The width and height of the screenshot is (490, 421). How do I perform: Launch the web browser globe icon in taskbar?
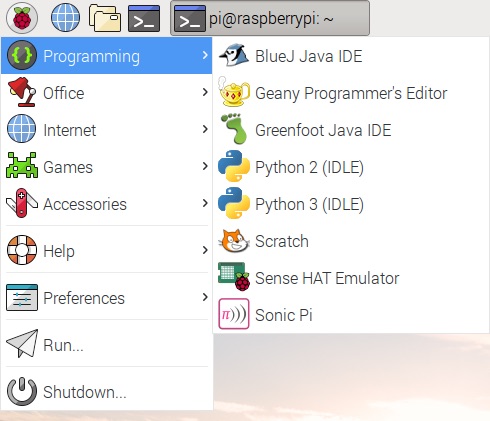[65, 18]
